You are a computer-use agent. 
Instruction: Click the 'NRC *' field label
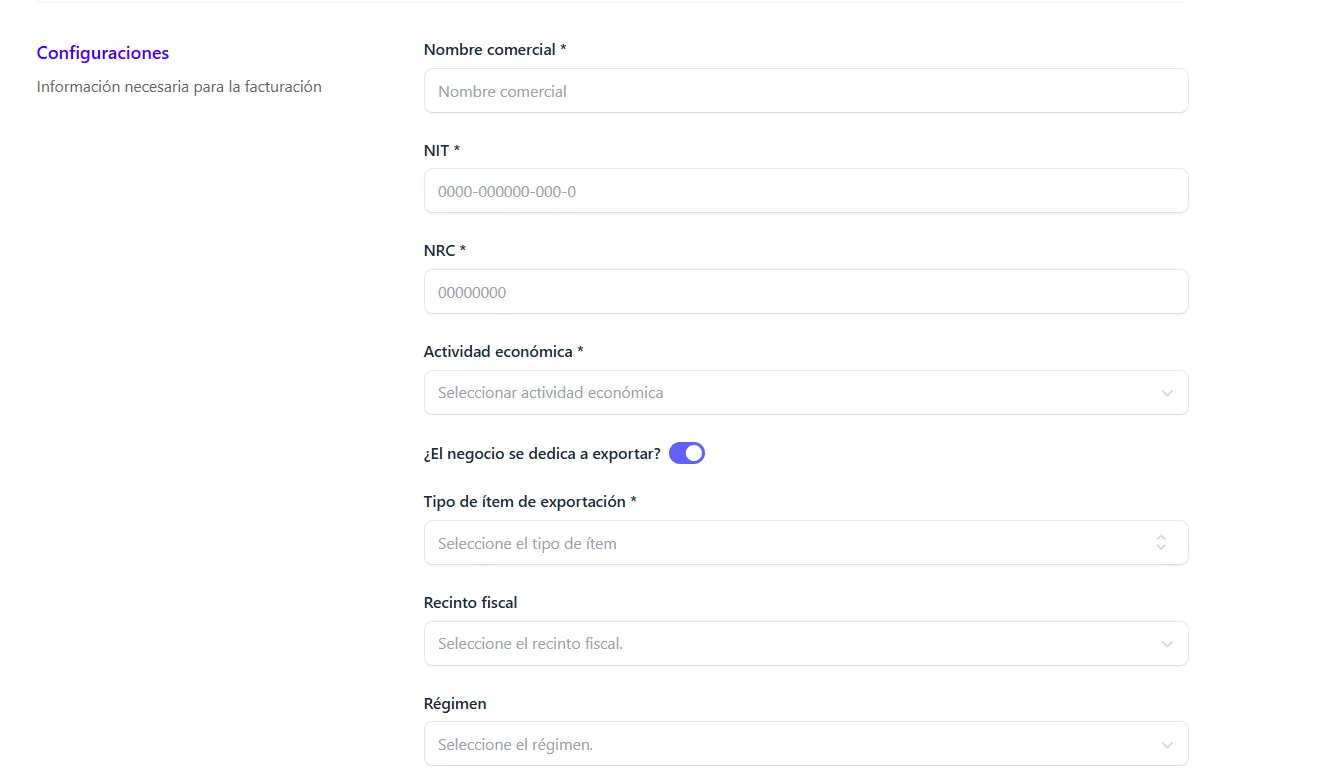click(445, 250)
